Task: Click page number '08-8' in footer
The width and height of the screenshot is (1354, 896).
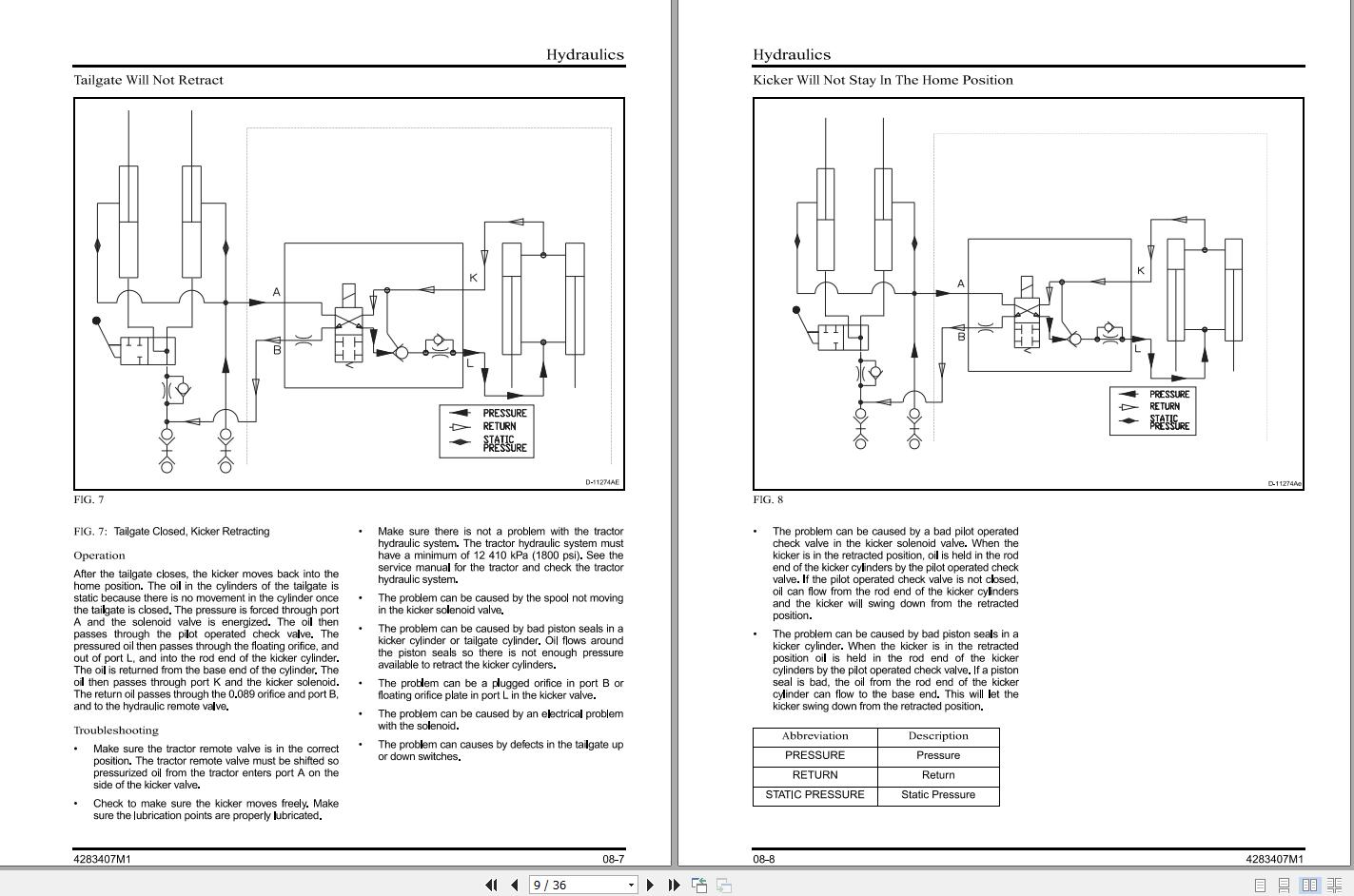Action: point(764,859)
